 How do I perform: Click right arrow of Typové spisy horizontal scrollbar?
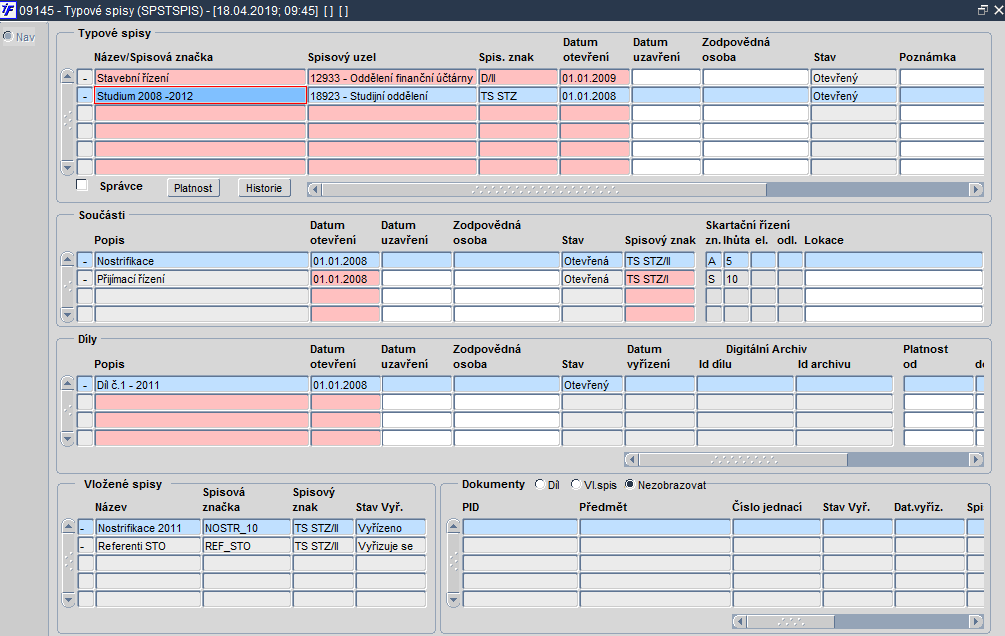pos(976,189)
